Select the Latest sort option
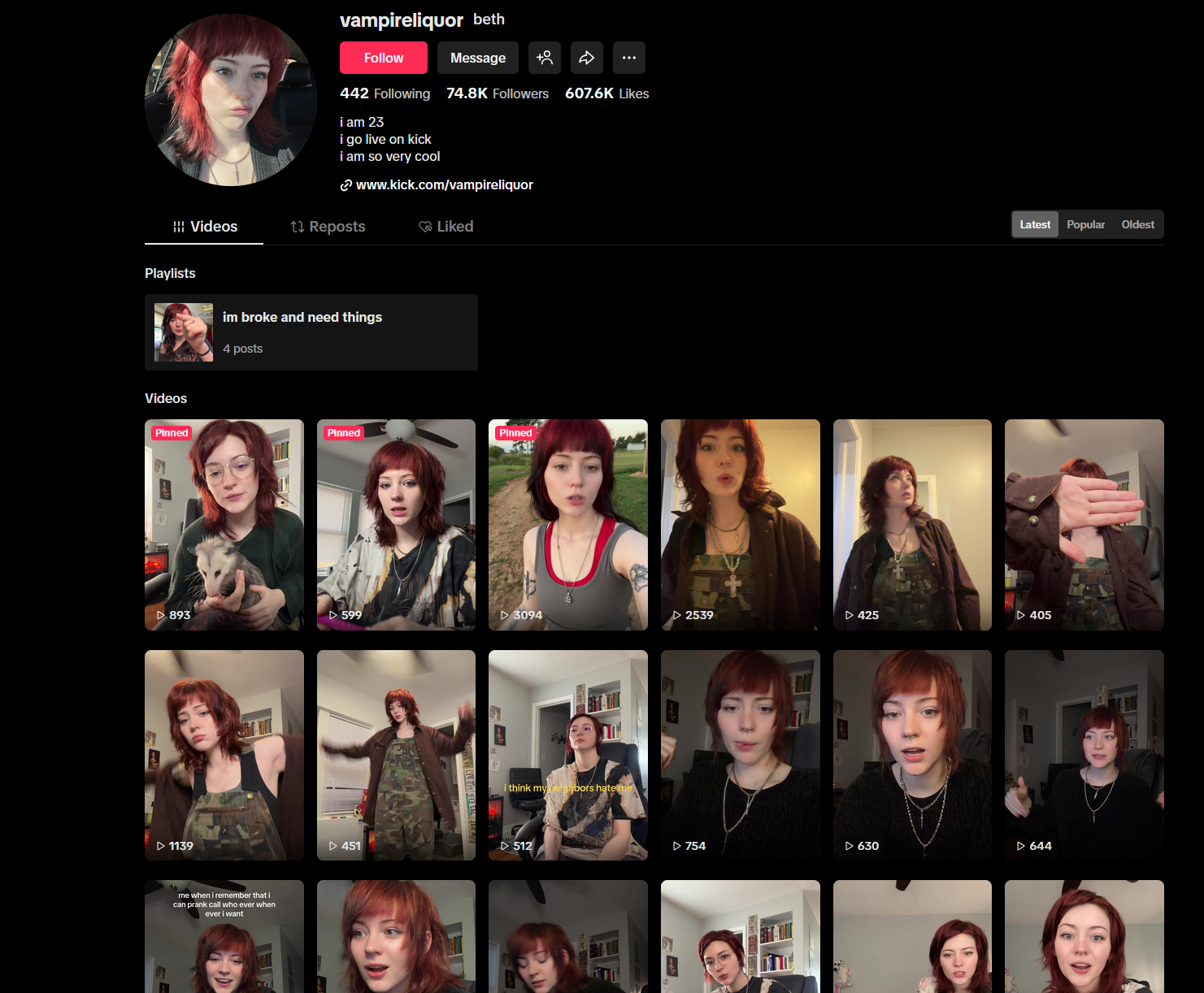This screenshot has height=993, width=1204. tap(1035, 224)
